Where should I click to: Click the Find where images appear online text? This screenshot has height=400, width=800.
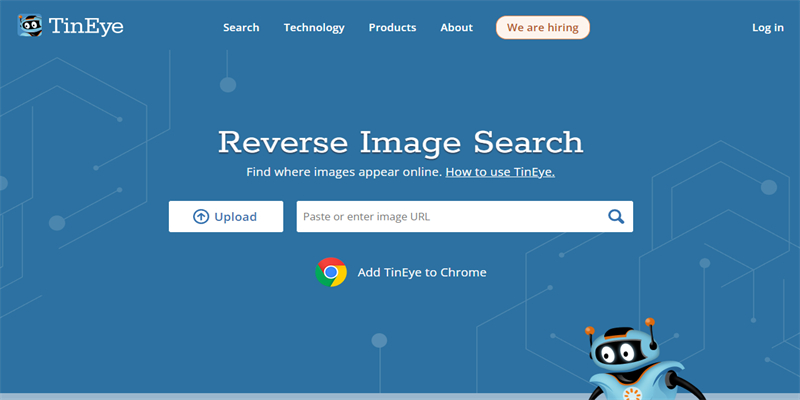343,172
